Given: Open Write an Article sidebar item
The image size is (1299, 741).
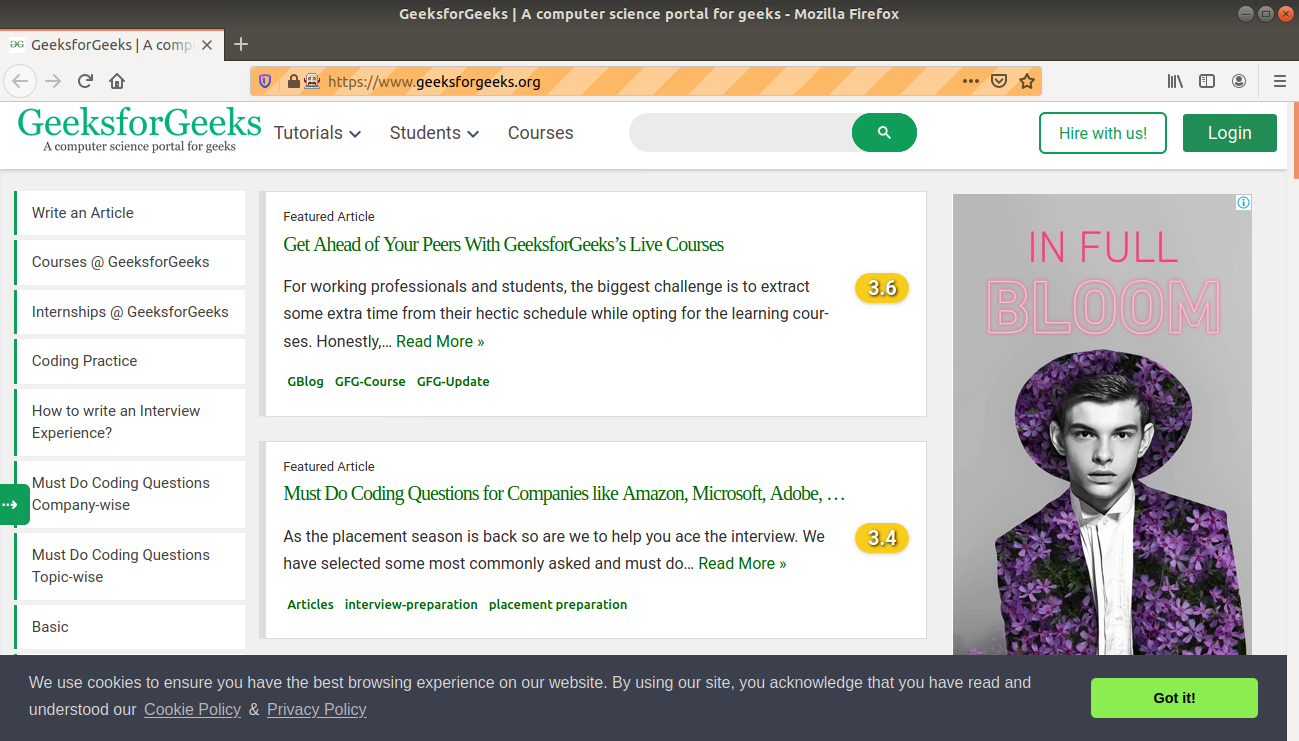Looking at the screenshot, I should tap(130, 213).
